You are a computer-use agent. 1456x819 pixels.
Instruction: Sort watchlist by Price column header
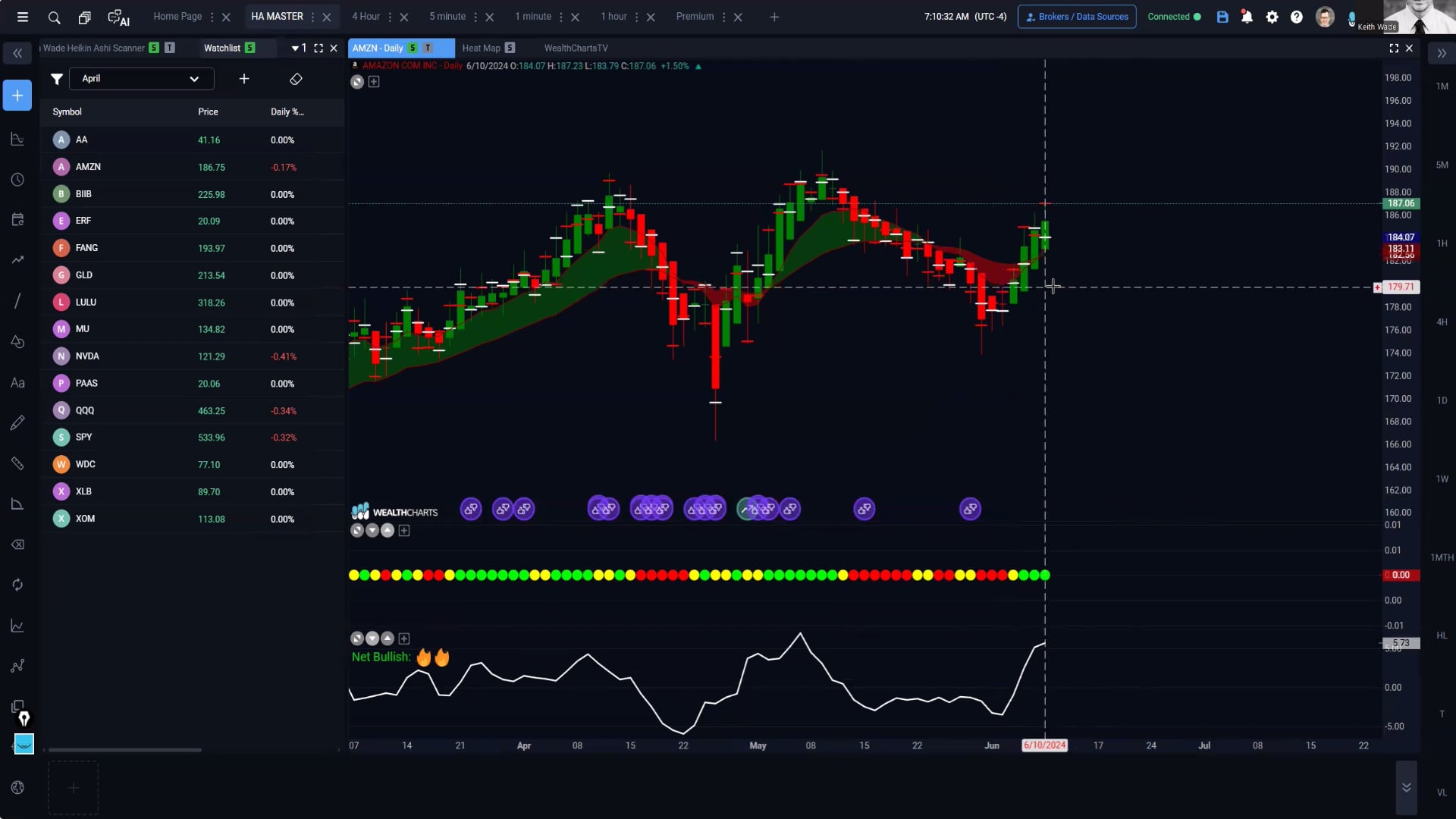point(208,111)
